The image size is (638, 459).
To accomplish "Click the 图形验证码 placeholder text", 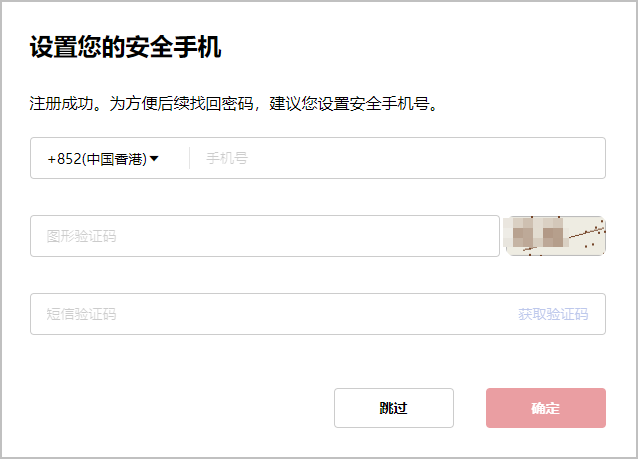I will coord(81,236).
